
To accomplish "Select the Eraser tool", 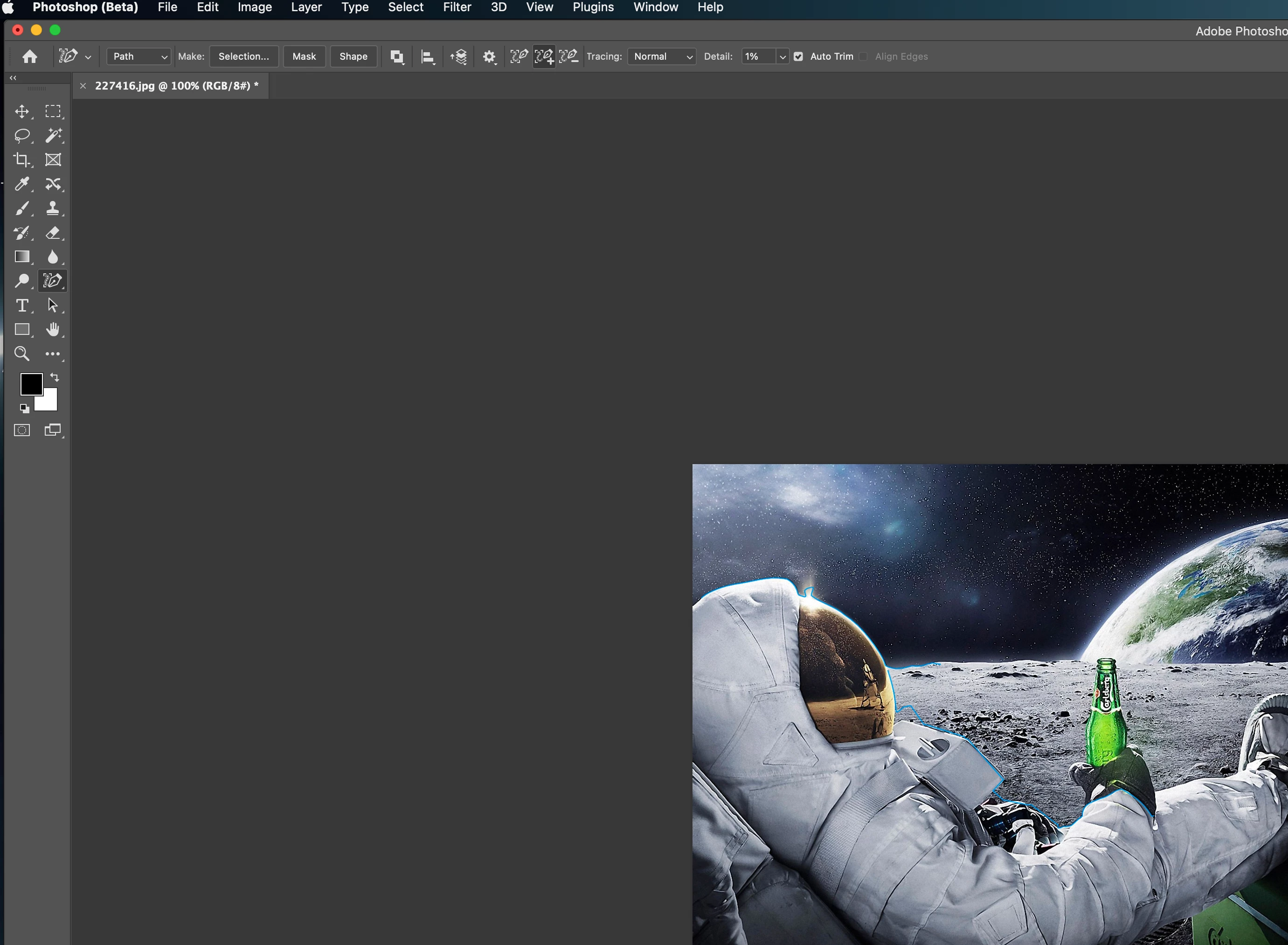I will tap(53, 233).
